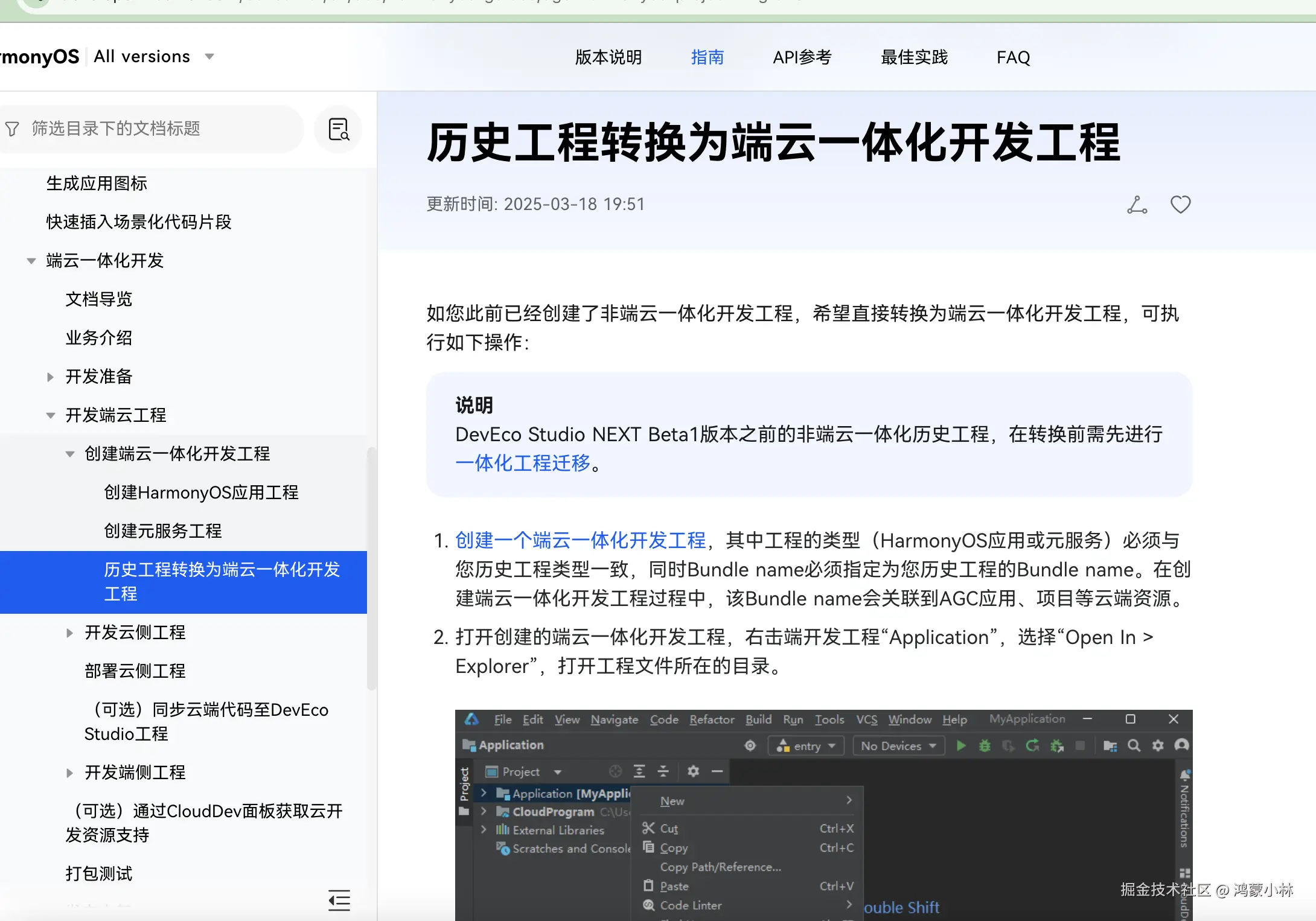The height and width of the screenshot is (921, 1316).
Task: Follow the 创建一个端云一体化开发工程 link
Action: pyautogui.click(x=580, y=540)
